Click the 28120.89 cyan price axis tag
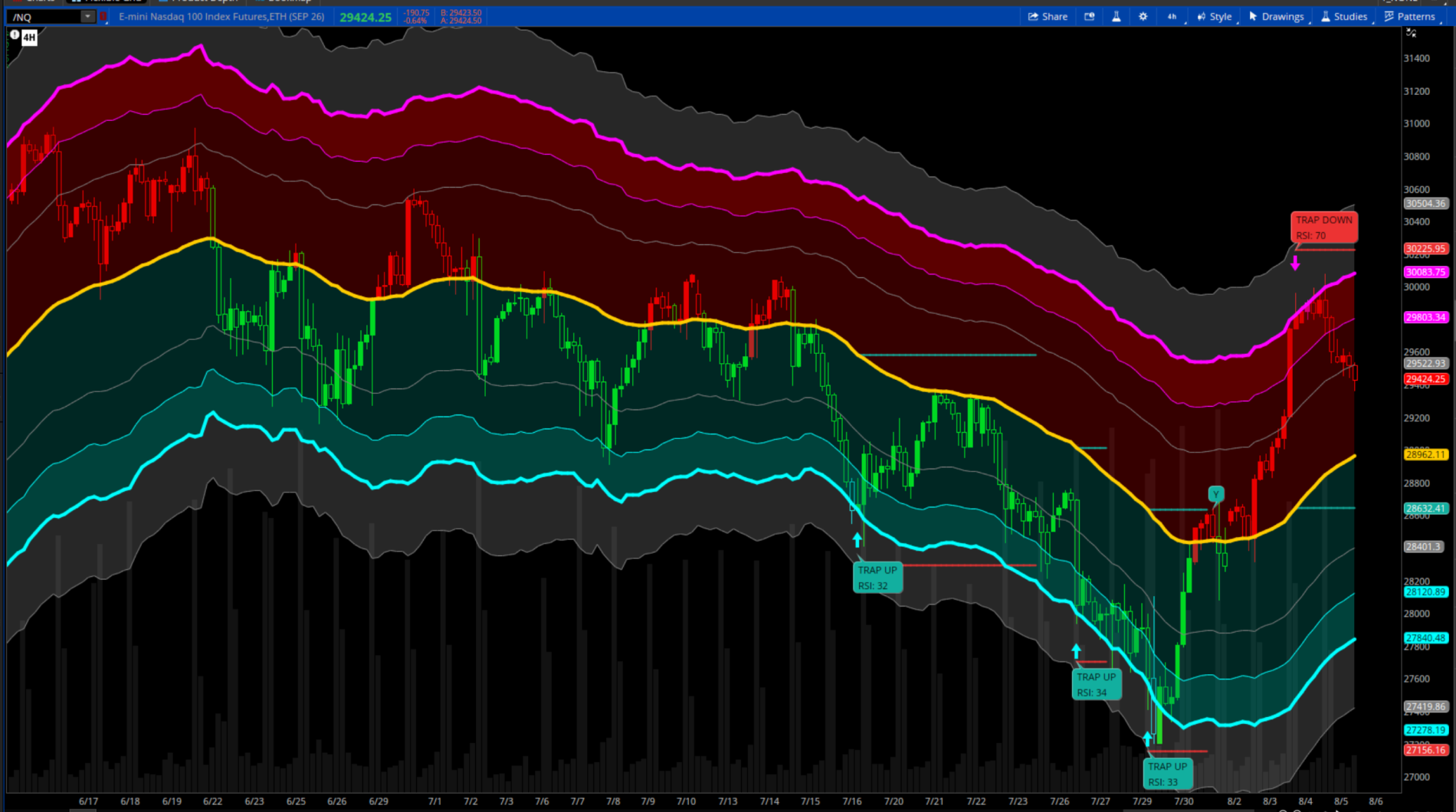The image size is (1456, 812). click(1425, 592)
